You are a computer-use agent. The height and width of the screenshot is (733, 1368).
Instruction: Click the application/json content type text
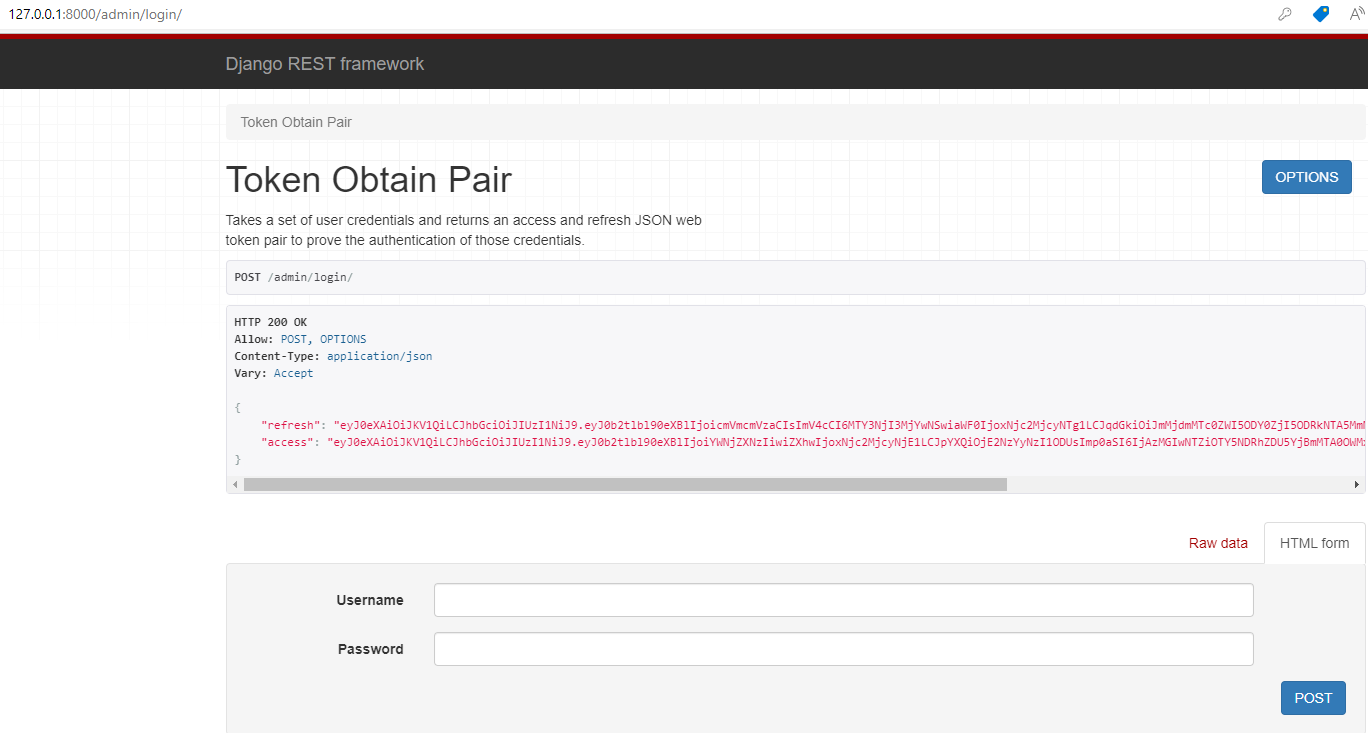(x=379, y=356)
